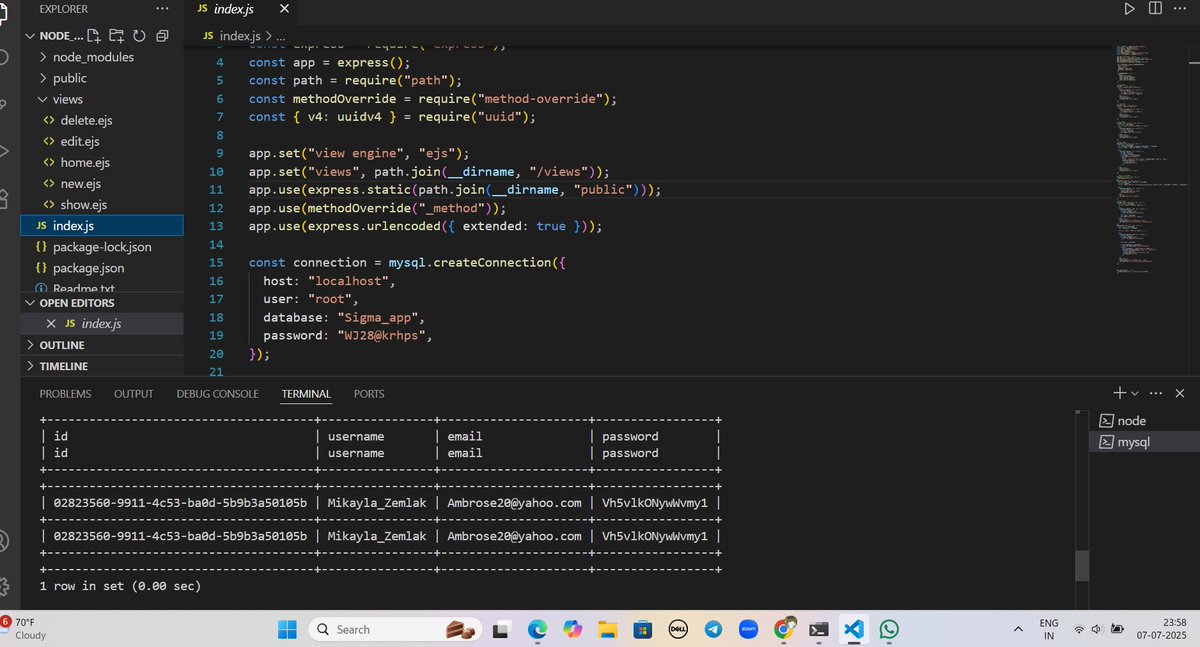This screenshot has width=1200, height=647.
Task: Open Zoom from the taskbar
Action: click(x=748, y=629)
